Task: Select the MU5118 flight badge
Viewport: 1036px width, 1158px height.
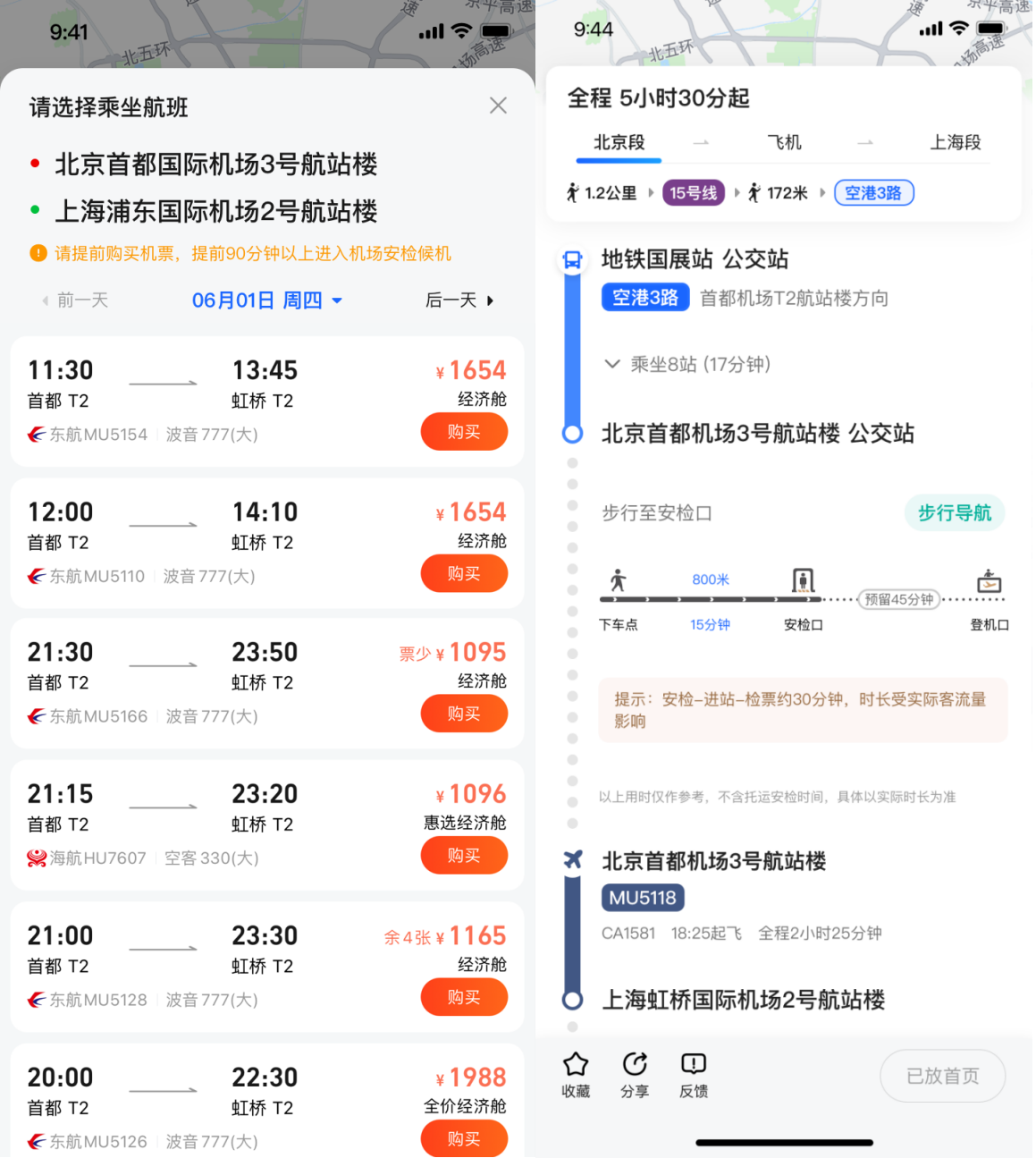Action: pyautogui.click(x=643, y=898)
